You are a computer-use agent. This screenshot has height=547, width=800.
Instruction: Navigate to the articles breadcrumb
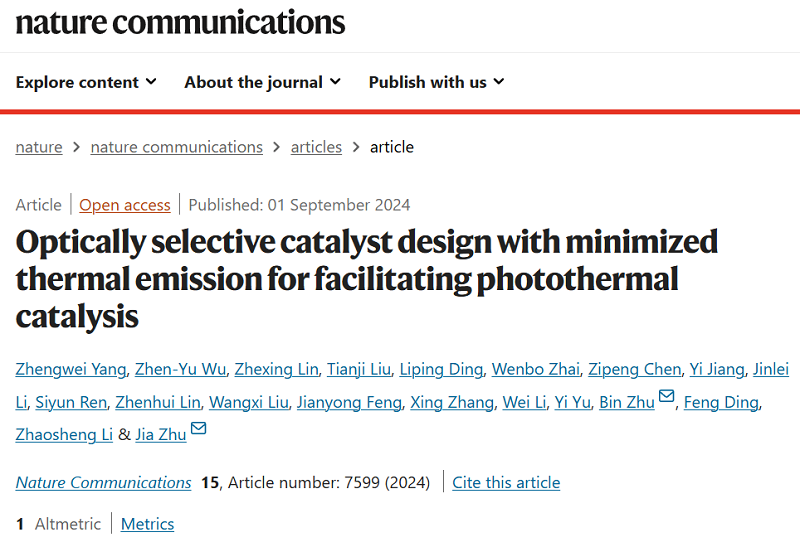point(316,147)
